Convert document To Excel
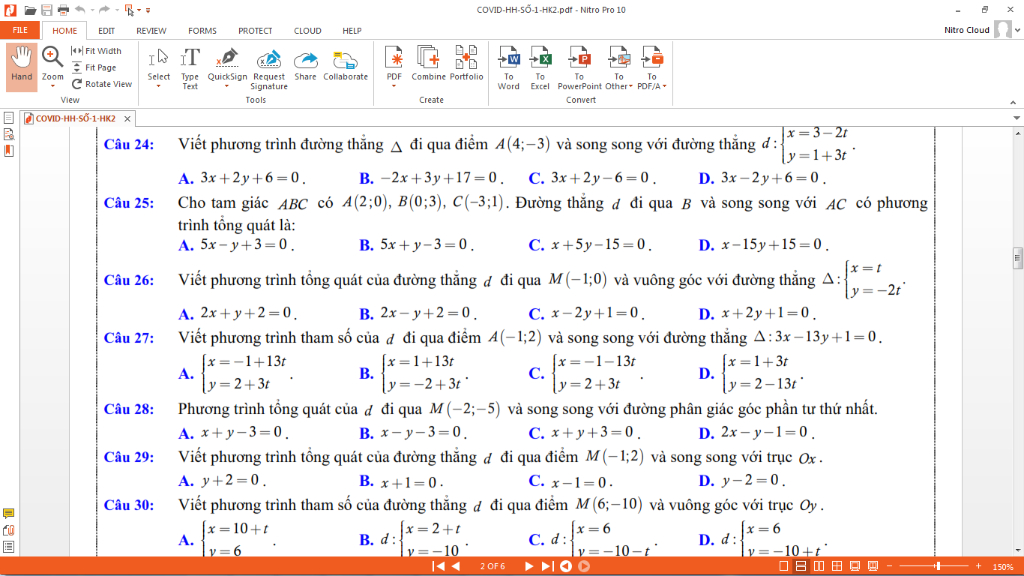Screen dimensions: 1024x576 pos(540,68)
